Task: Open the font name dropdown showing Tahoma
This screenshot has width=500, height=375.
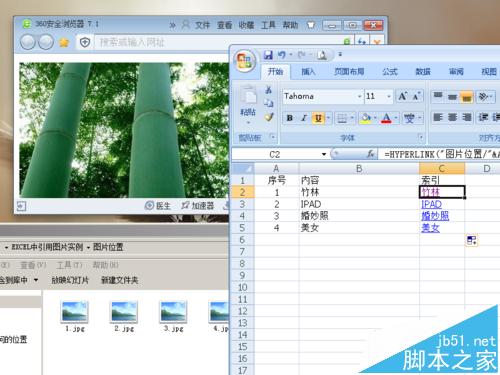Action: tap(359, 96)
